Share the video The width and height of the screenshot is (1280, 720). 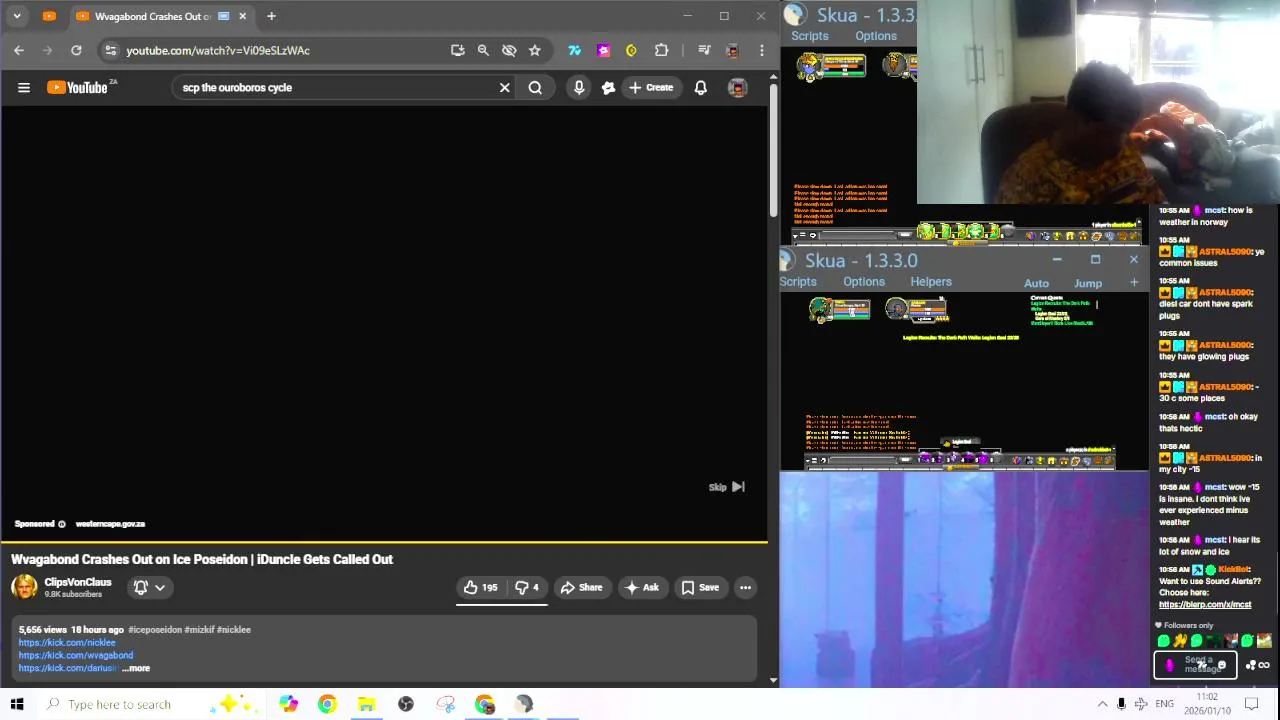click(581, 588)
